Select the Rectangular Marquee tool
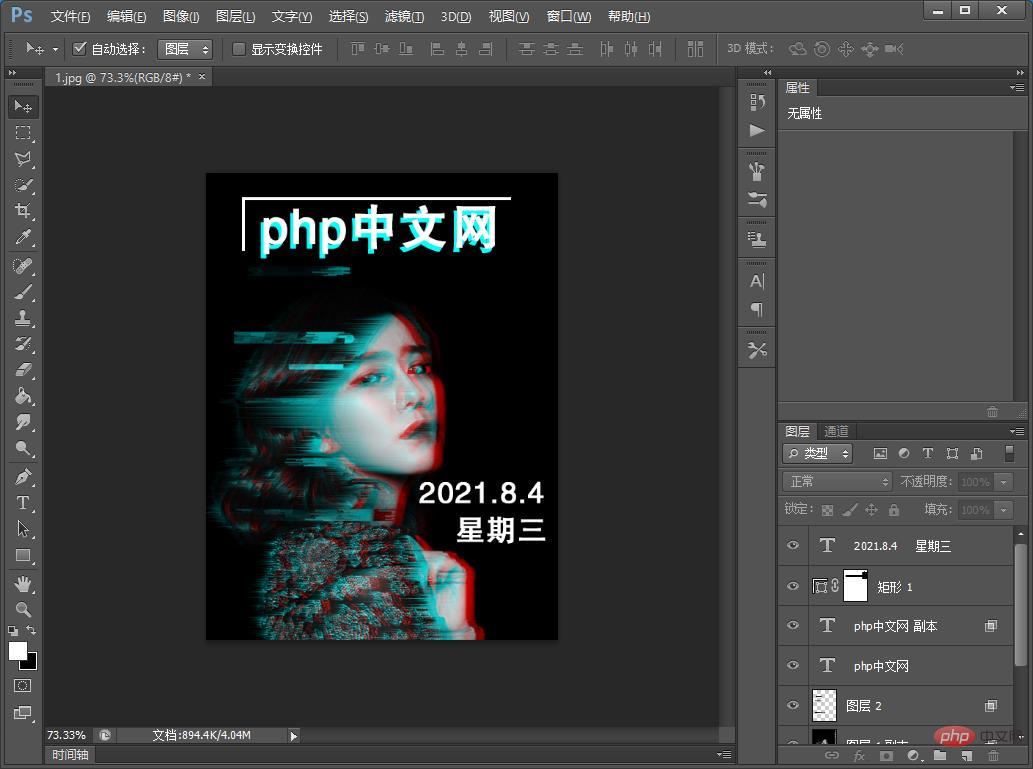1033x769 pixels. click(x=23, y=133)
